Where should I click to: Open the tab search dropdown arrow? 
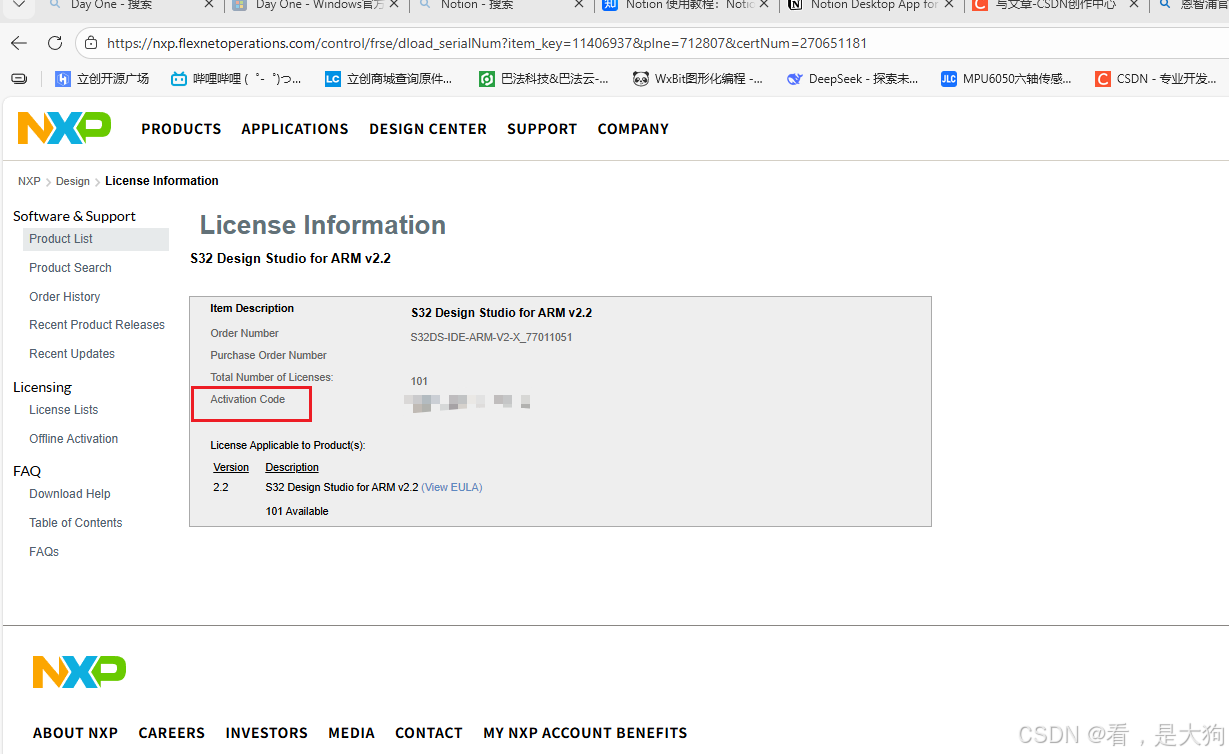18,5
